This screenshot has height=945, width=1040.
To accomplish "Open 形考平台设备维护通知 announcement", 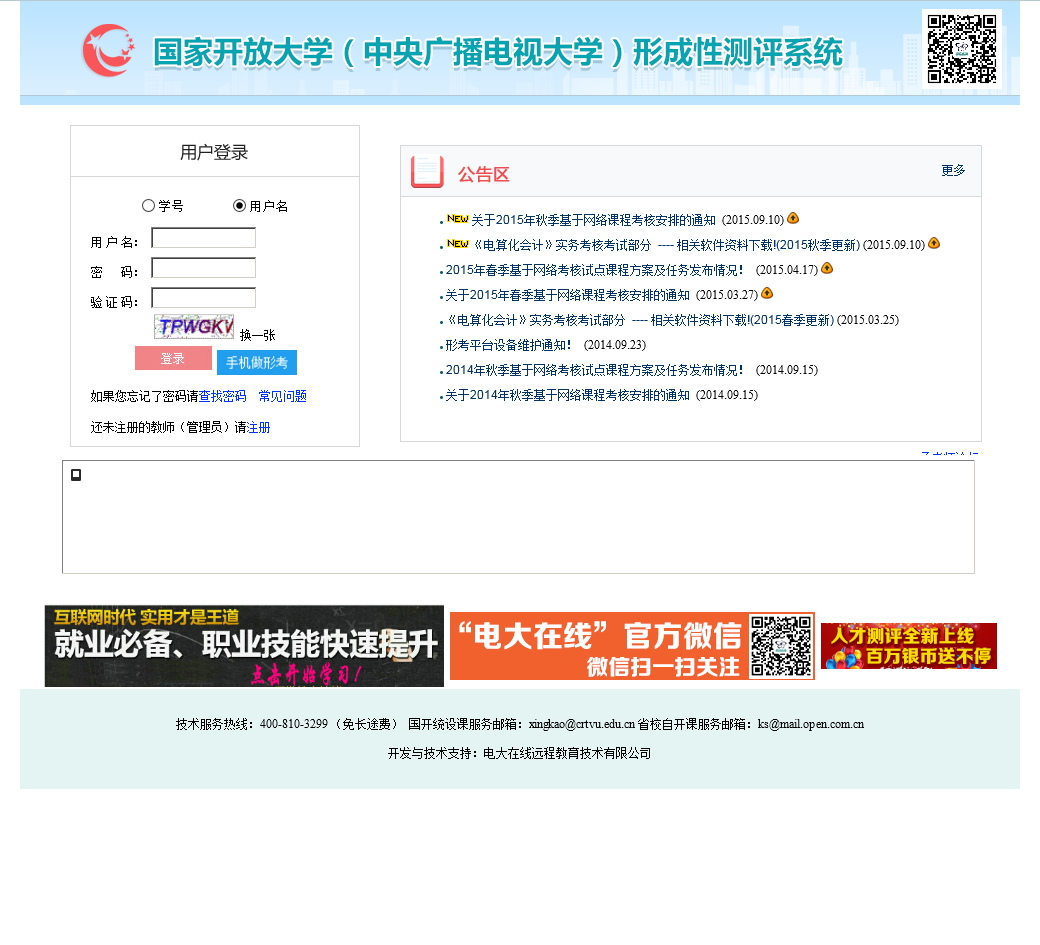I will tap(508, 345).
